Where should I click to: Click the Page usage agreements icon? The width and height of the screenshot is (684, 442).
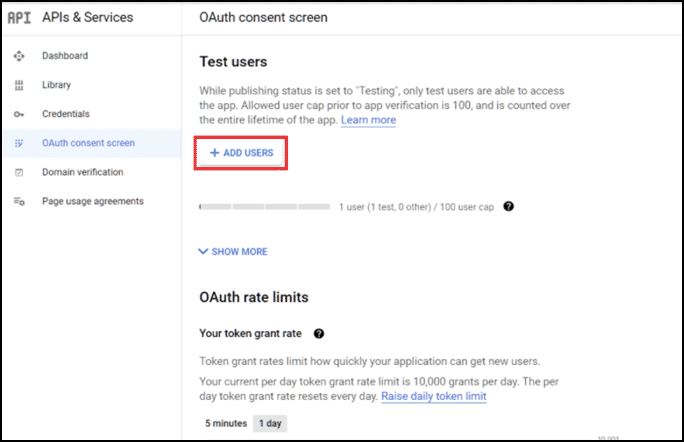pyautogui.click(x=19, y=201)
